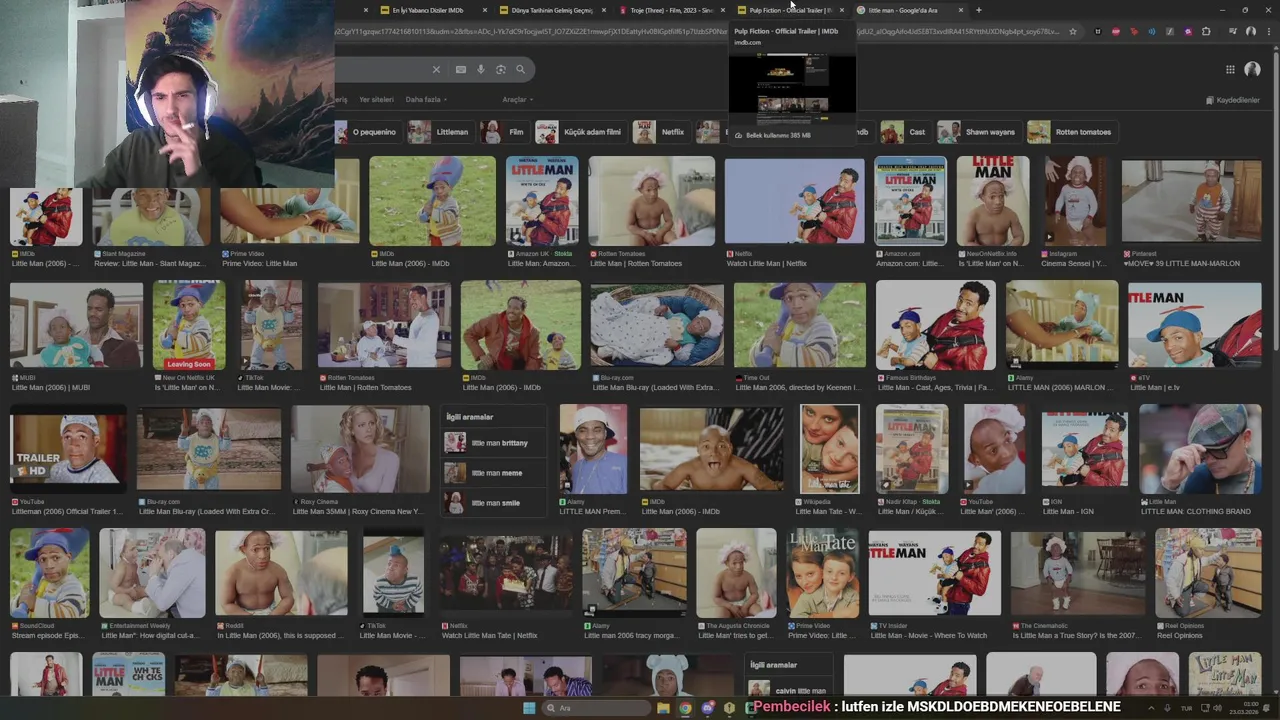1280x720 pixels.
Task: Filter images by 'Rotten tomatoes' chip
Action: (x=1071, y=132)
